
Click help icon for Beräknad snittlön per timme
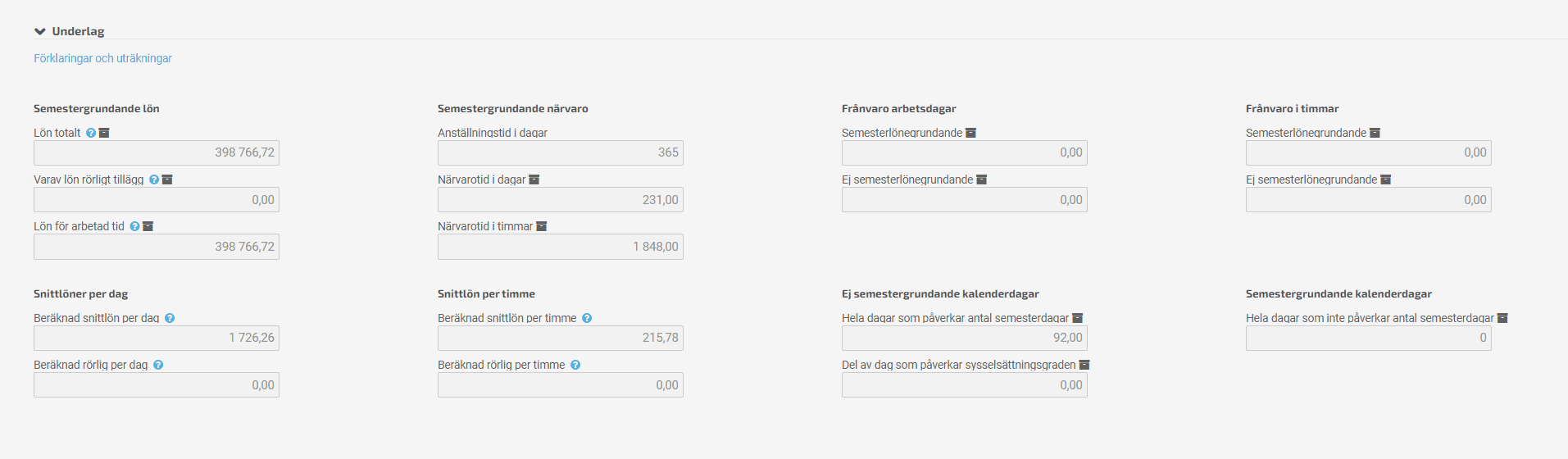pos(587,318)
